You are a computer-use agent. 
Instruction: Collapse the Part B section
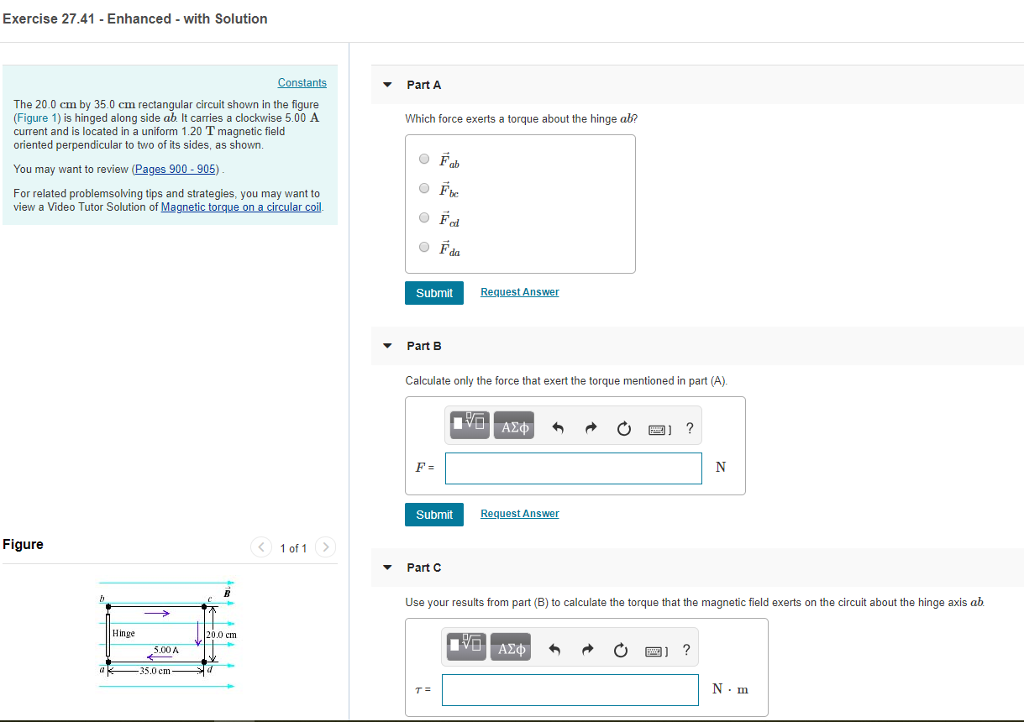click(387, 345)
